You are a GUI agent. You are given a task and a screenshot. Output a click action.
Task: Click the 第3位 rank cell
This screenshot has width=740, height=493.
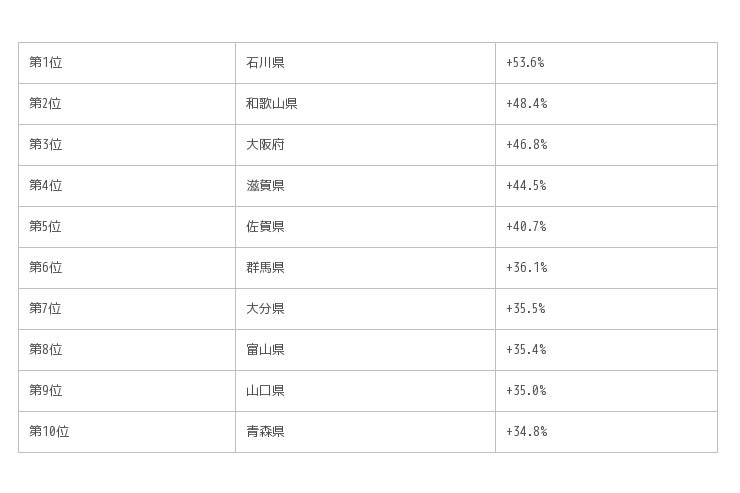46,145
